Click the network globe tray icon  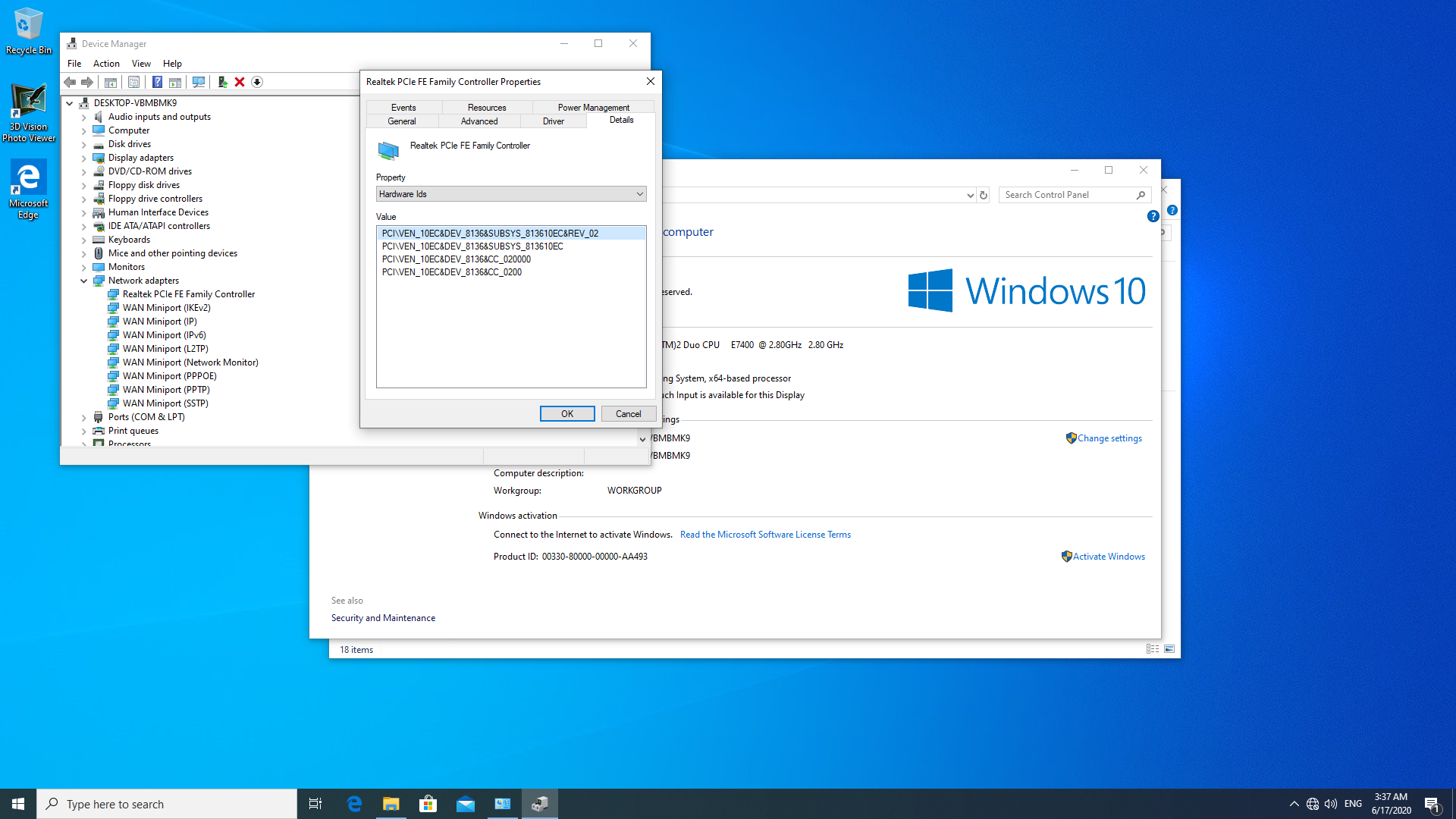(1313, 804)
